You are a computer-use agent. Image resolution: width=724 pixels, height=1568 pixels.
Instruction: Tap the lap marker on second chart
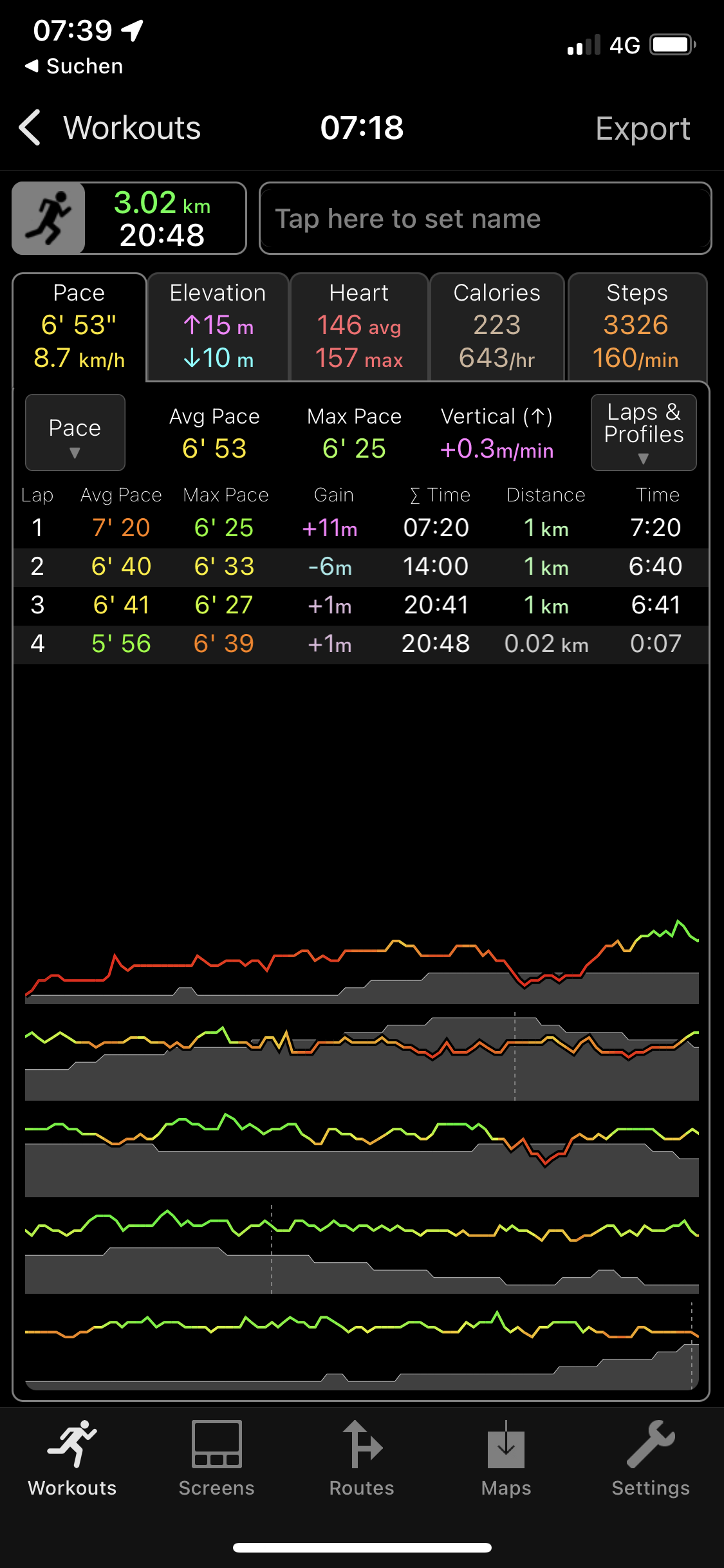point(515,1056)
